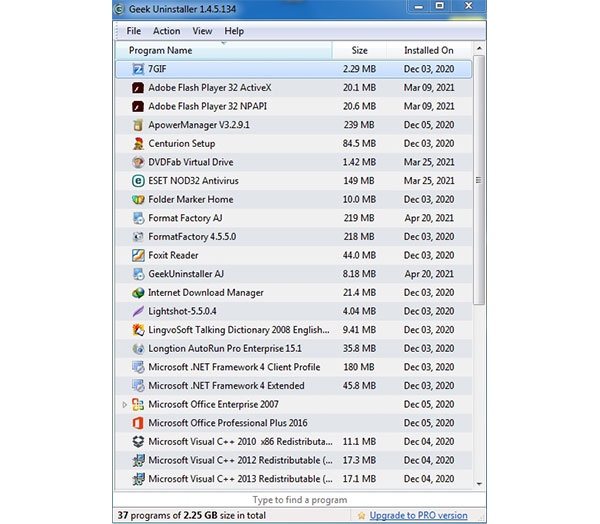The image size is (600, 524).
Task: Click the ESET NOD32 Antivirus icon
Action: tap(138, 181)
